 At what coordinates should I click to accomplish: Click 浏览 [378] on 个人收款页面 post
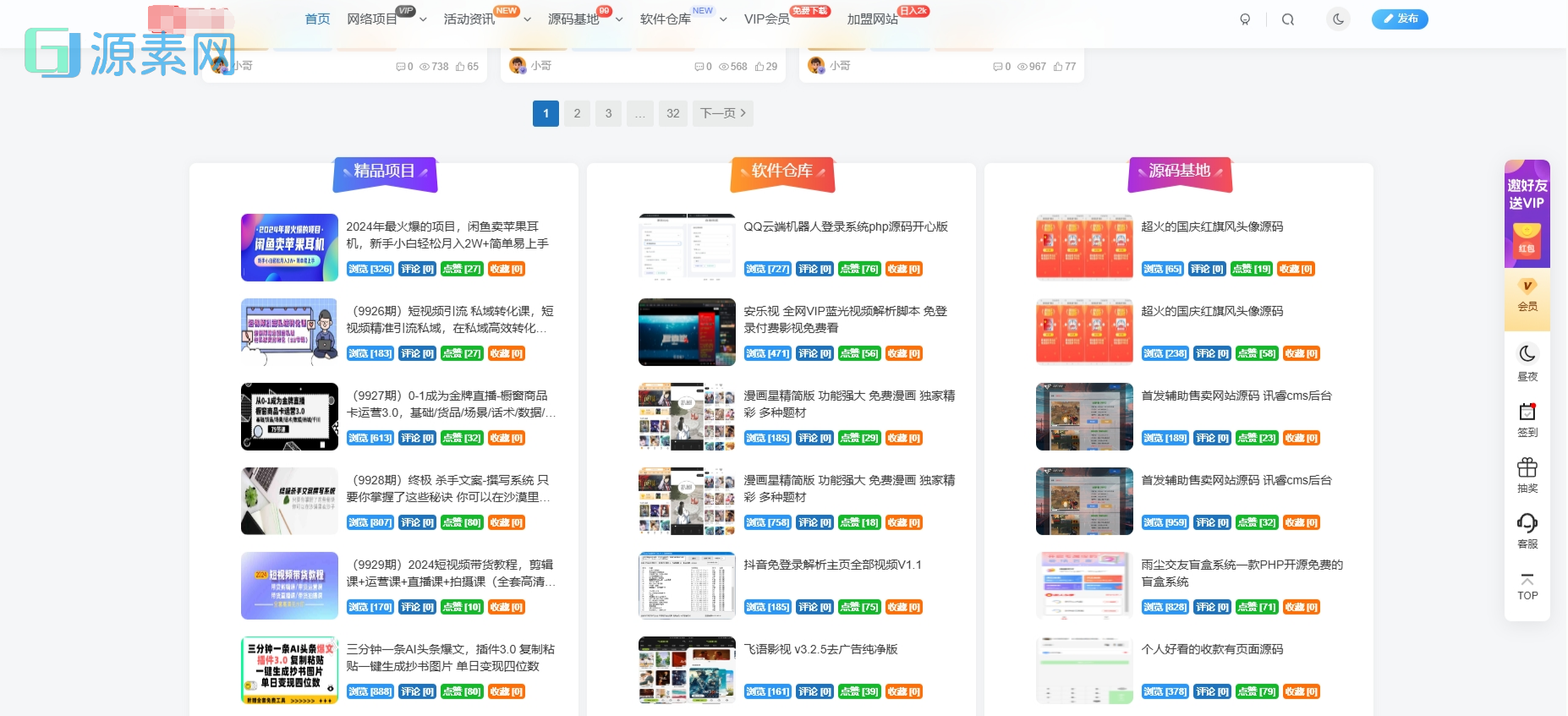click(x=1165, y=691)
